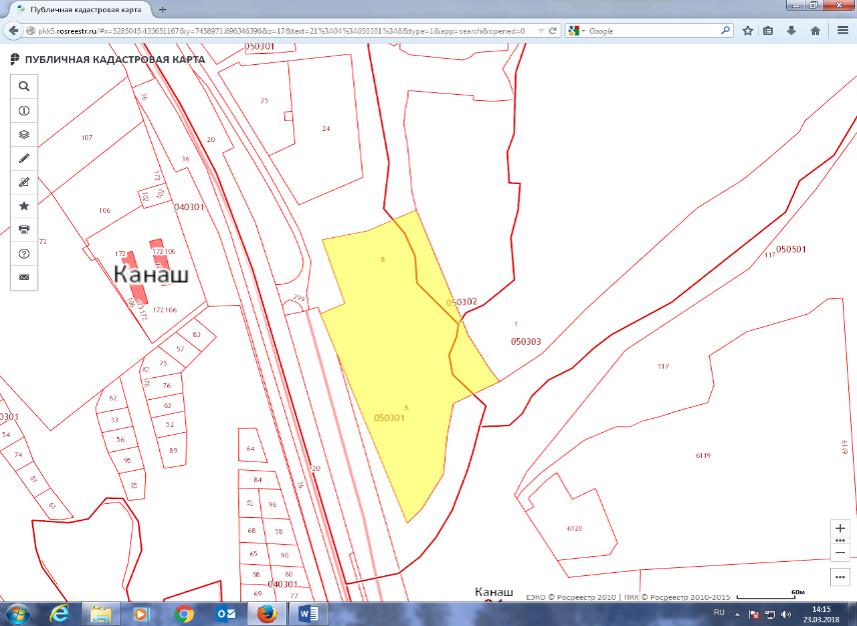Select the pencil drawing tool

(24, 158)
